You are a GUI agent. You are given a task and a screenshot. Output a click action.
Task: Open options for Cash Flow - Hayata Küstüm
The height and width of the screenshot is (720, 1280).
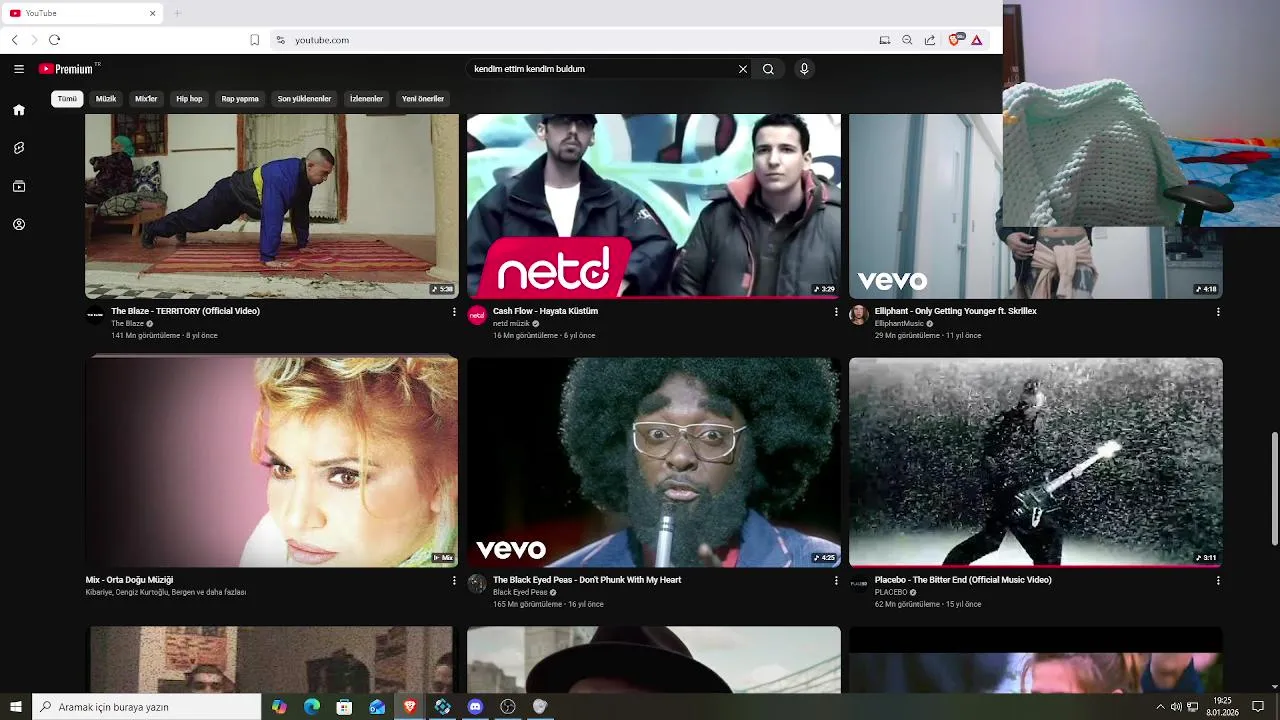[836, 312]
